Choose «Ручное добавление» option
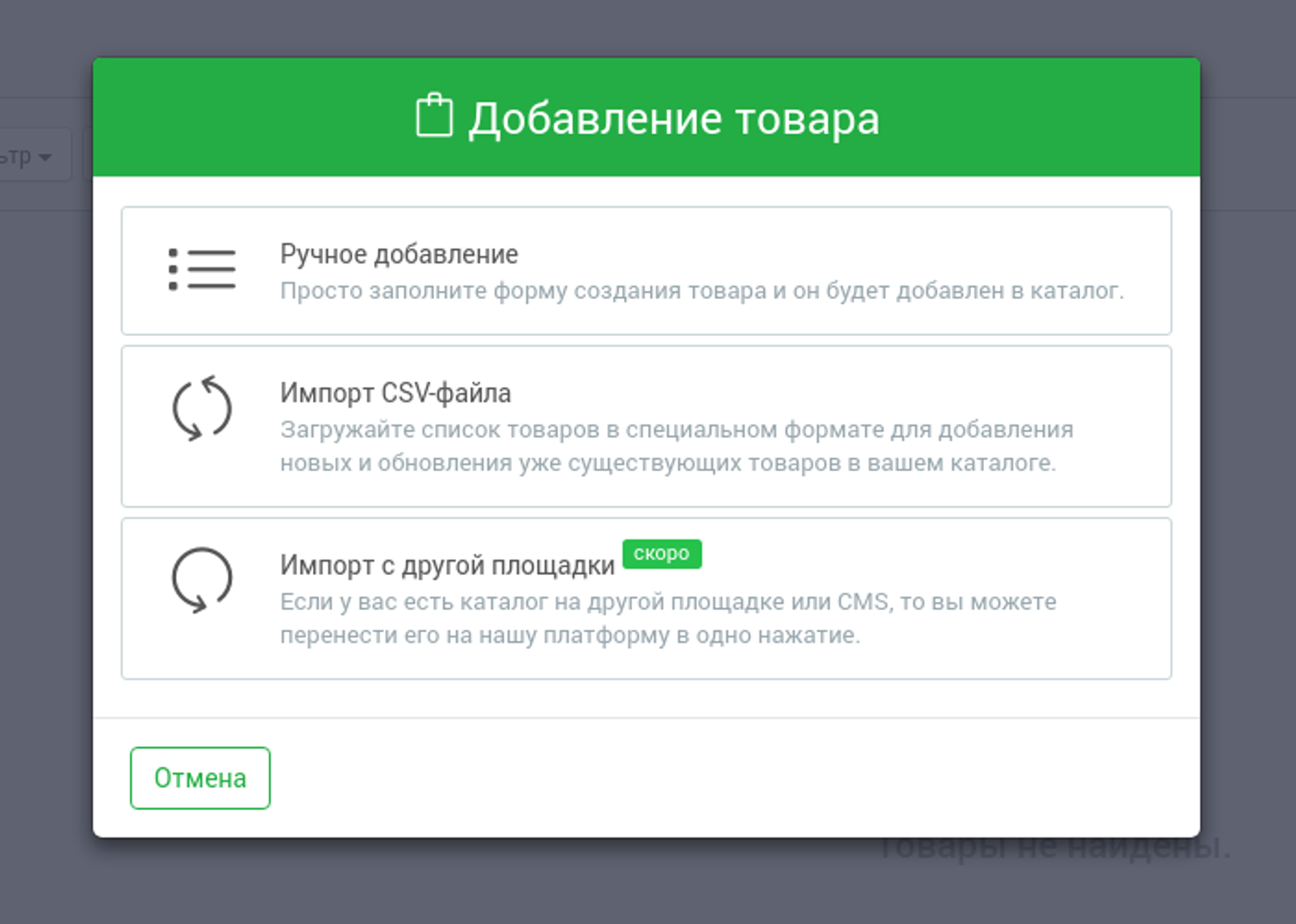Screen dimensions: 1296x924 (x=646, y=271)
